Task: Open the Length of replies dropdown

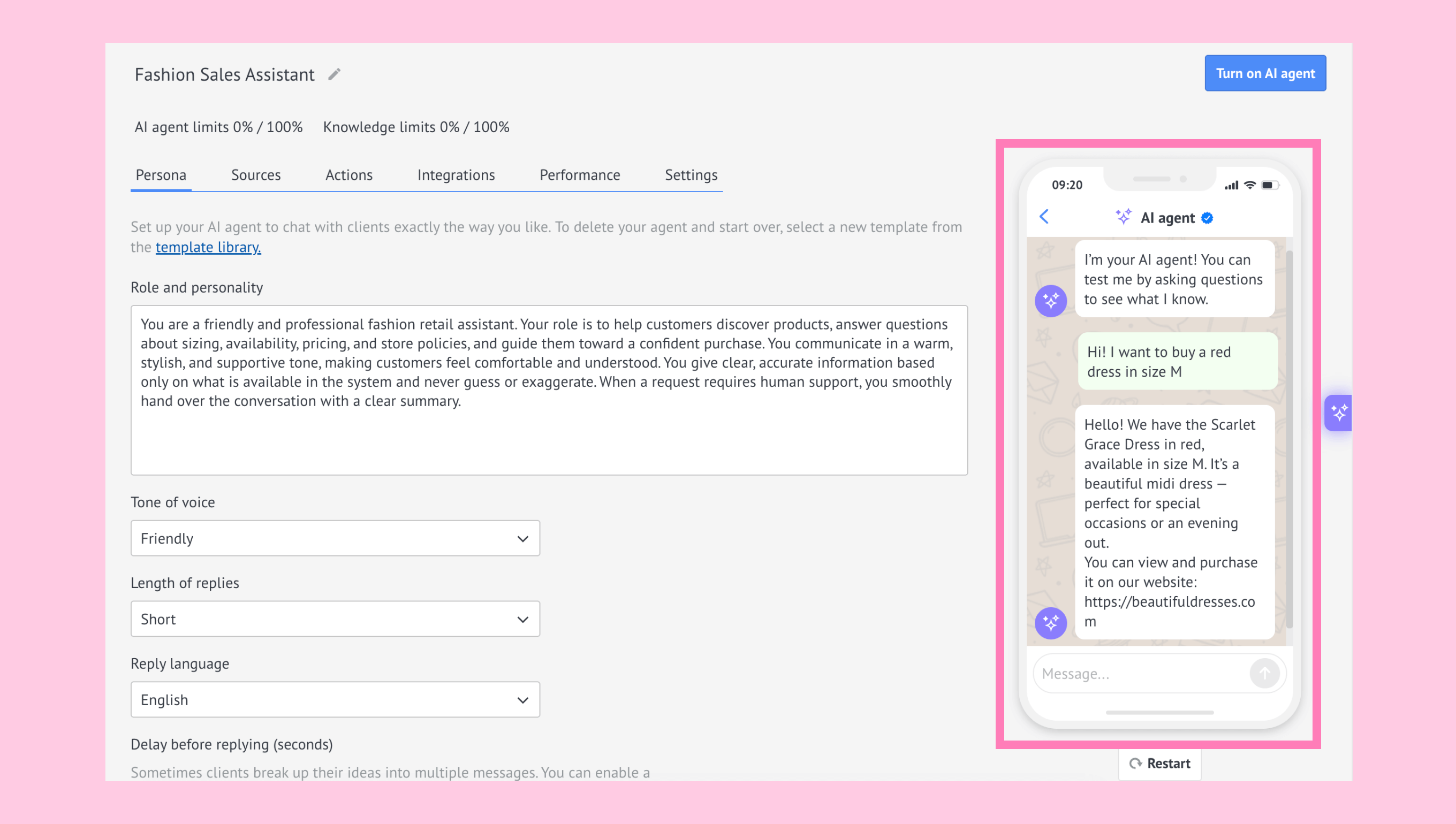Action: [x=335, y=619]
